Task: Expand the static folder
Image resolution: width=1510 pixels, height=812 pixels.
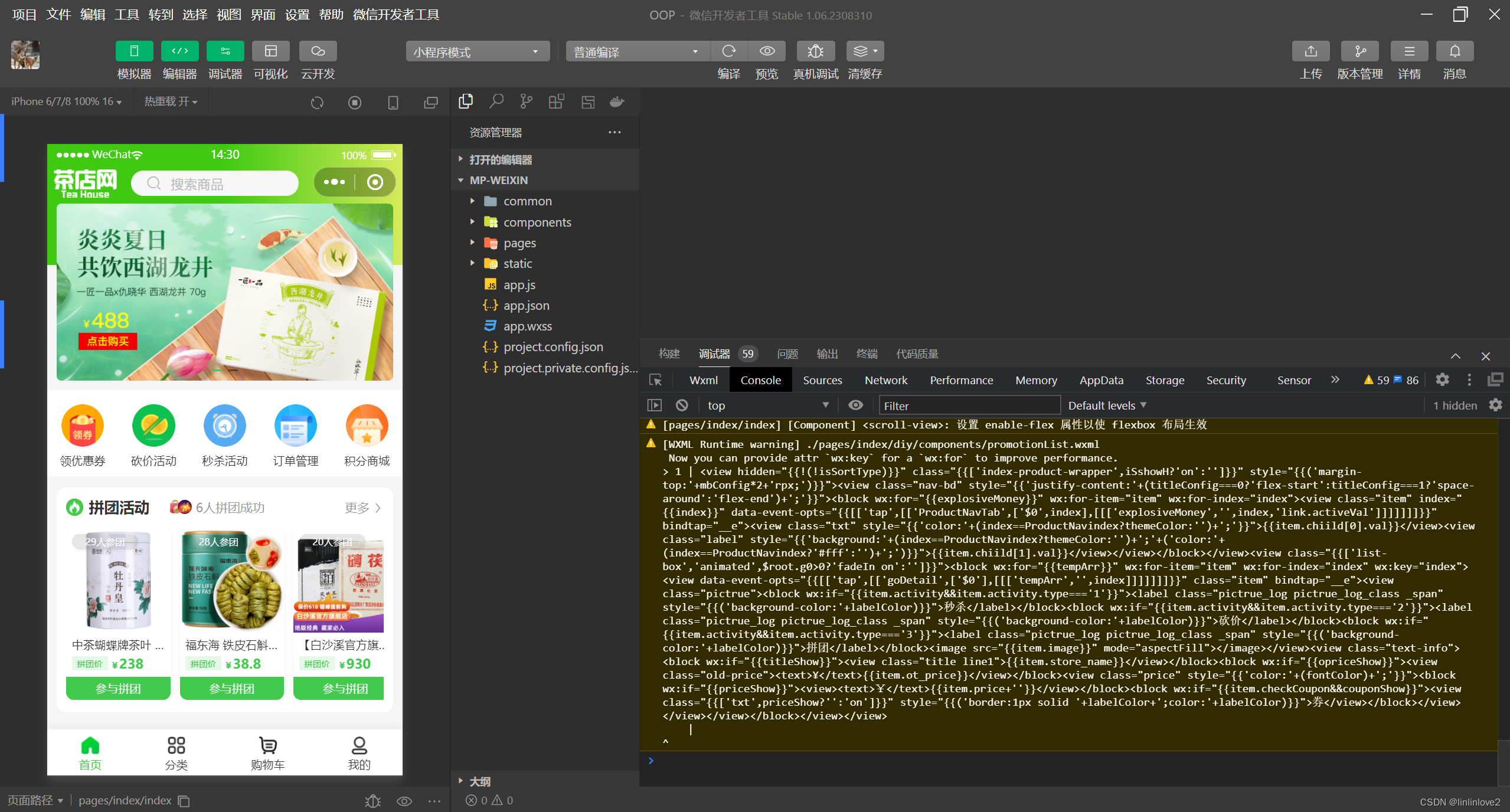Action: click(x=545, y=264)
